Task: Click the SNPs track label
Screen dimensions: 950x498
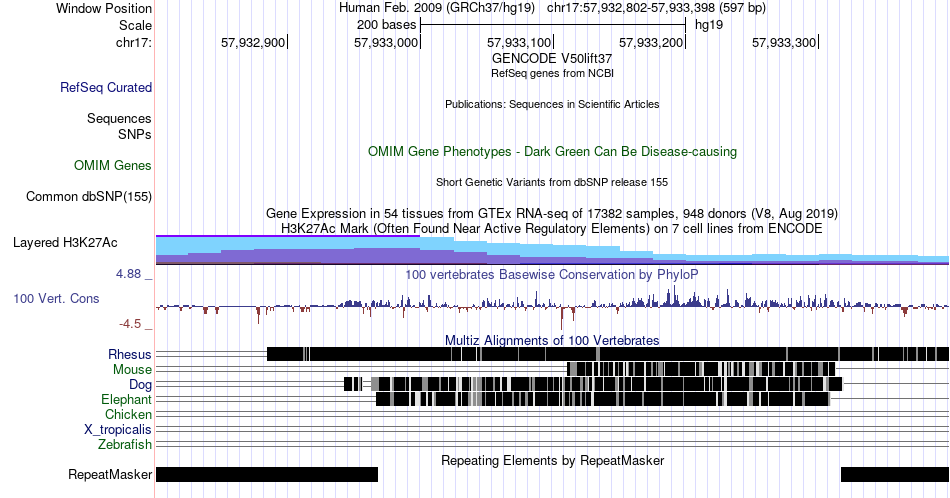Action: 135,134
